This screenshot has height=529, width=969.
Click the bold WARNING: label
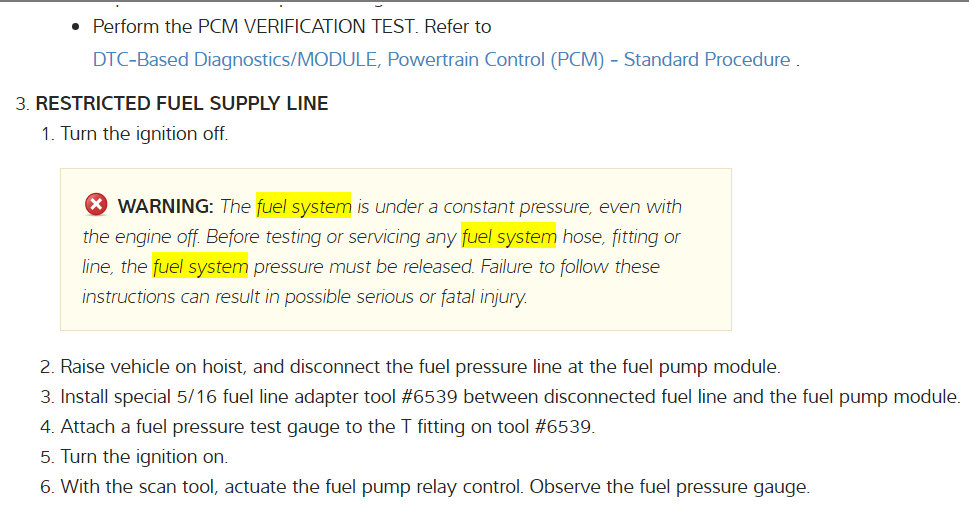point(166,207)
